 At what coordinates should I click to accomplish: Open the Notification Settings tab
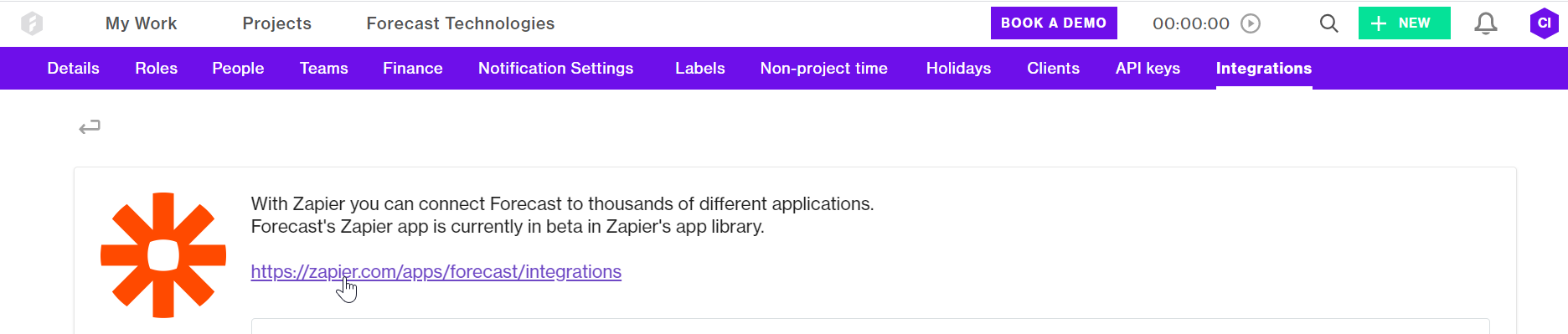coord(556,69)
